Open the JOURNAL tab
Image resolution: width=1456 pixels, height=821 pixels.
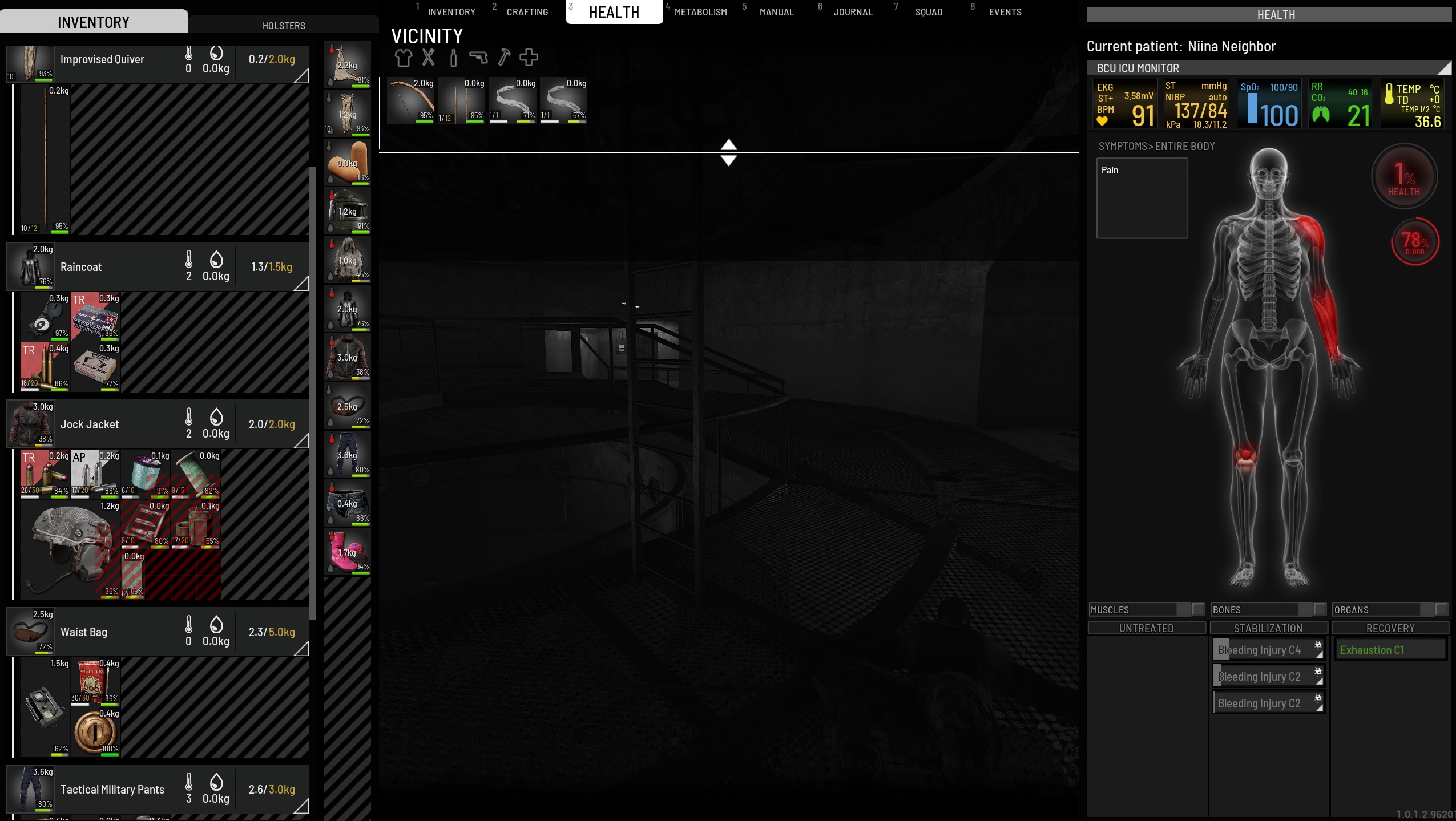point(853,12)
